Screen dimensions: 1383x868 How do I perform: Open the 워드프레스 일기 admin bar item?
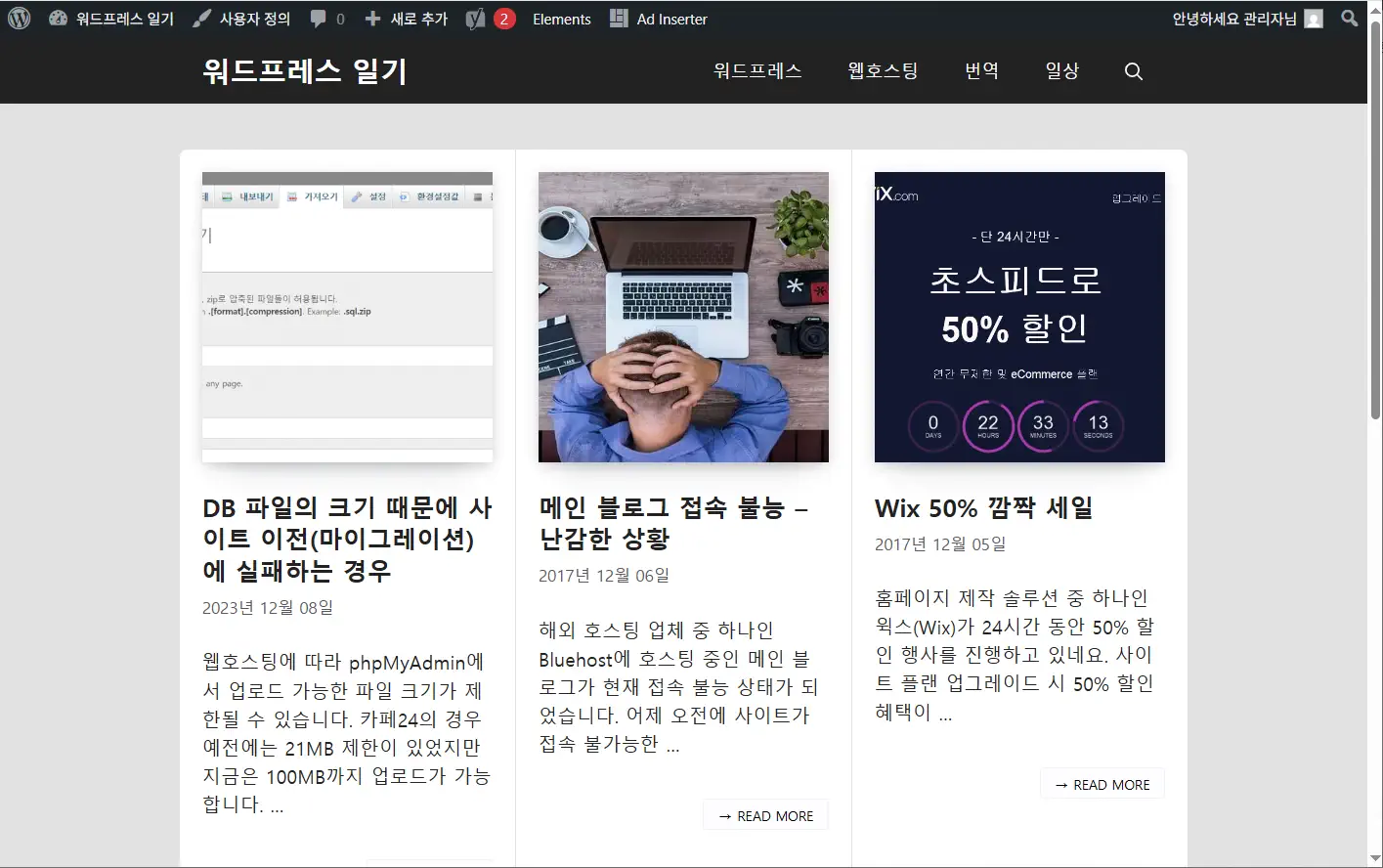pos(125,19)
